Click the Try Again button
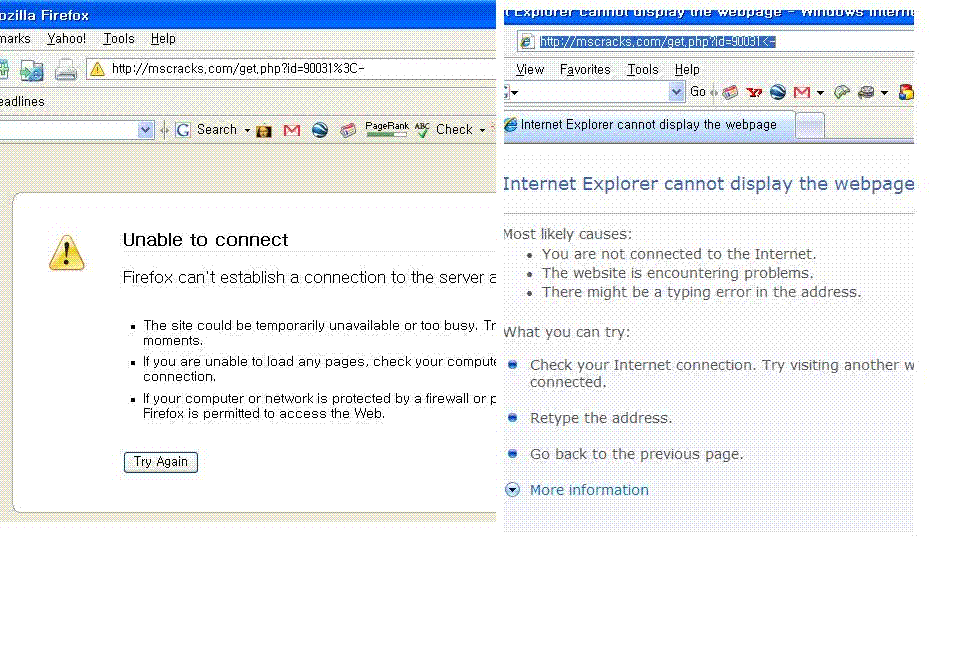This screenshot has height=668, width=974. tap(161, 462)
